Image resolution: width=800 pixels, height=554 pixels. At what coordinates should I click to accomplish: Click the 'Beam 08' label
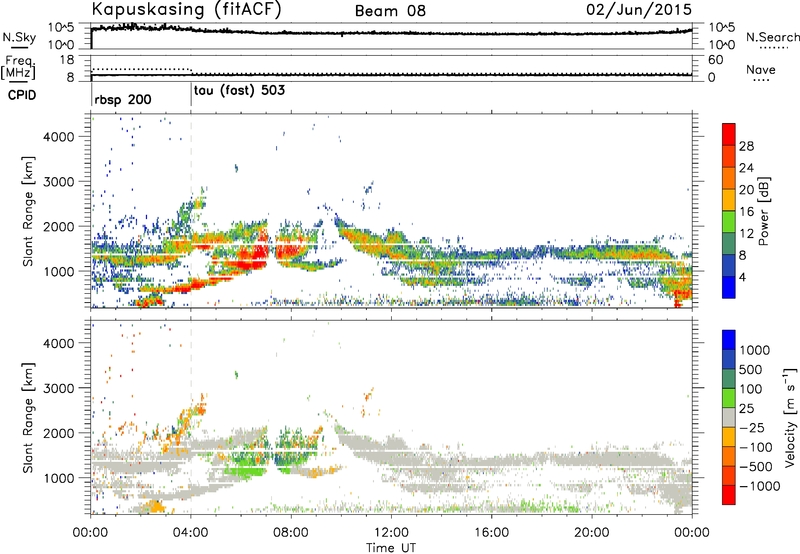pyautogui.click(x=390, y=11)
